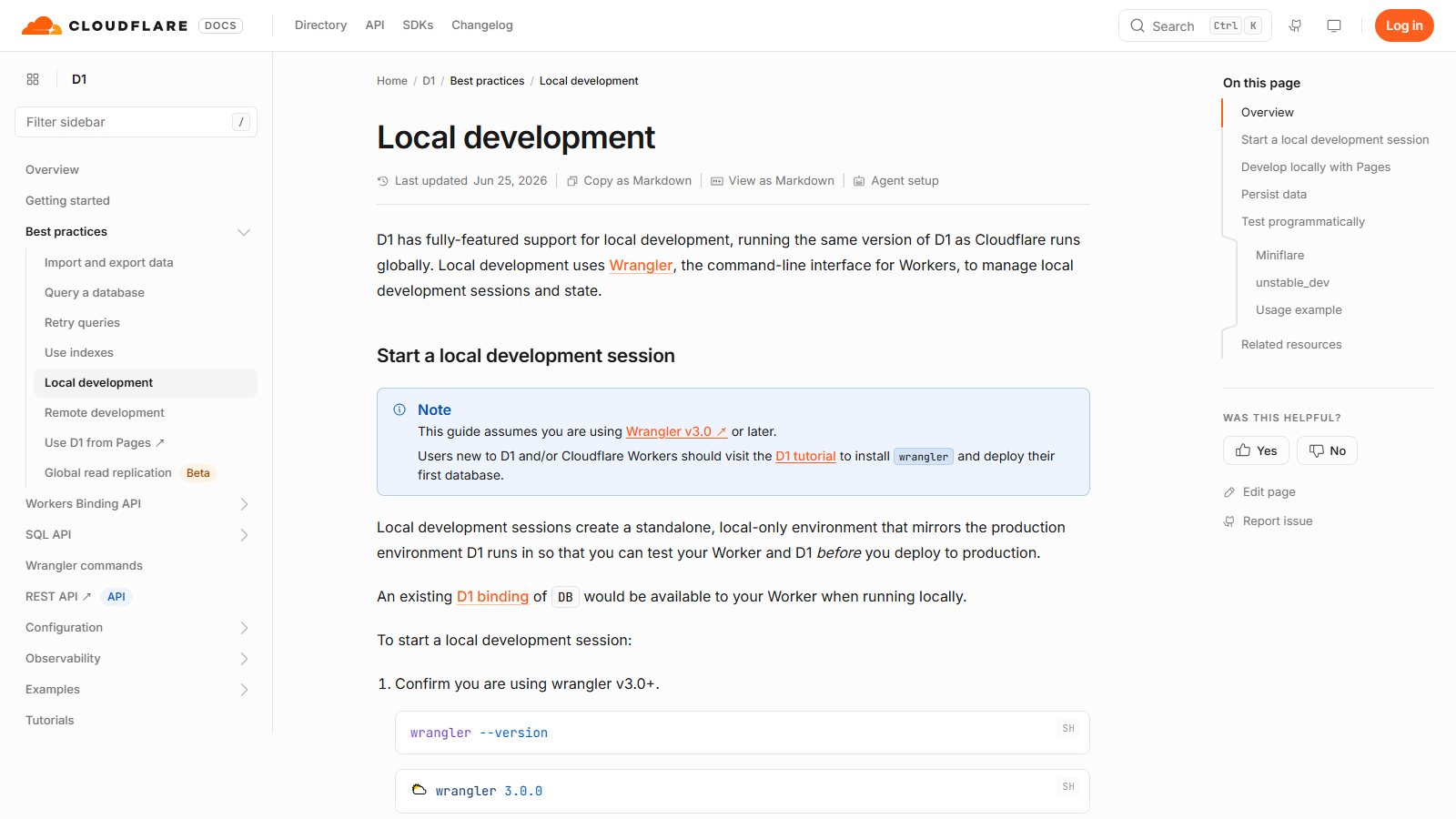Open Use D1 from Pages link
Image resolution: width=1456 pixels, height=819 pixels.
pyautogui.click(x=105, y=443)
